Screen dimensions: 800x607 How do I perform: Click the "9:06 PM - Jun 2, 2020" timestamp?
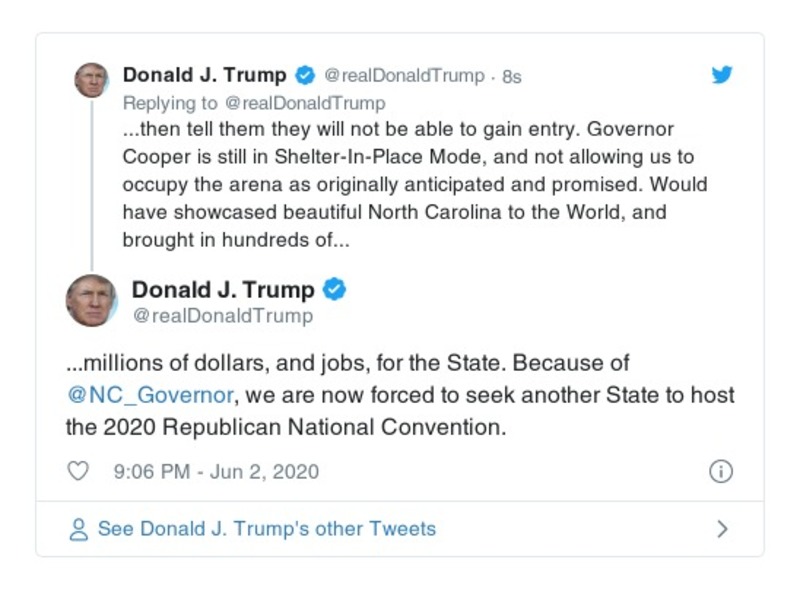pos(214,471)
